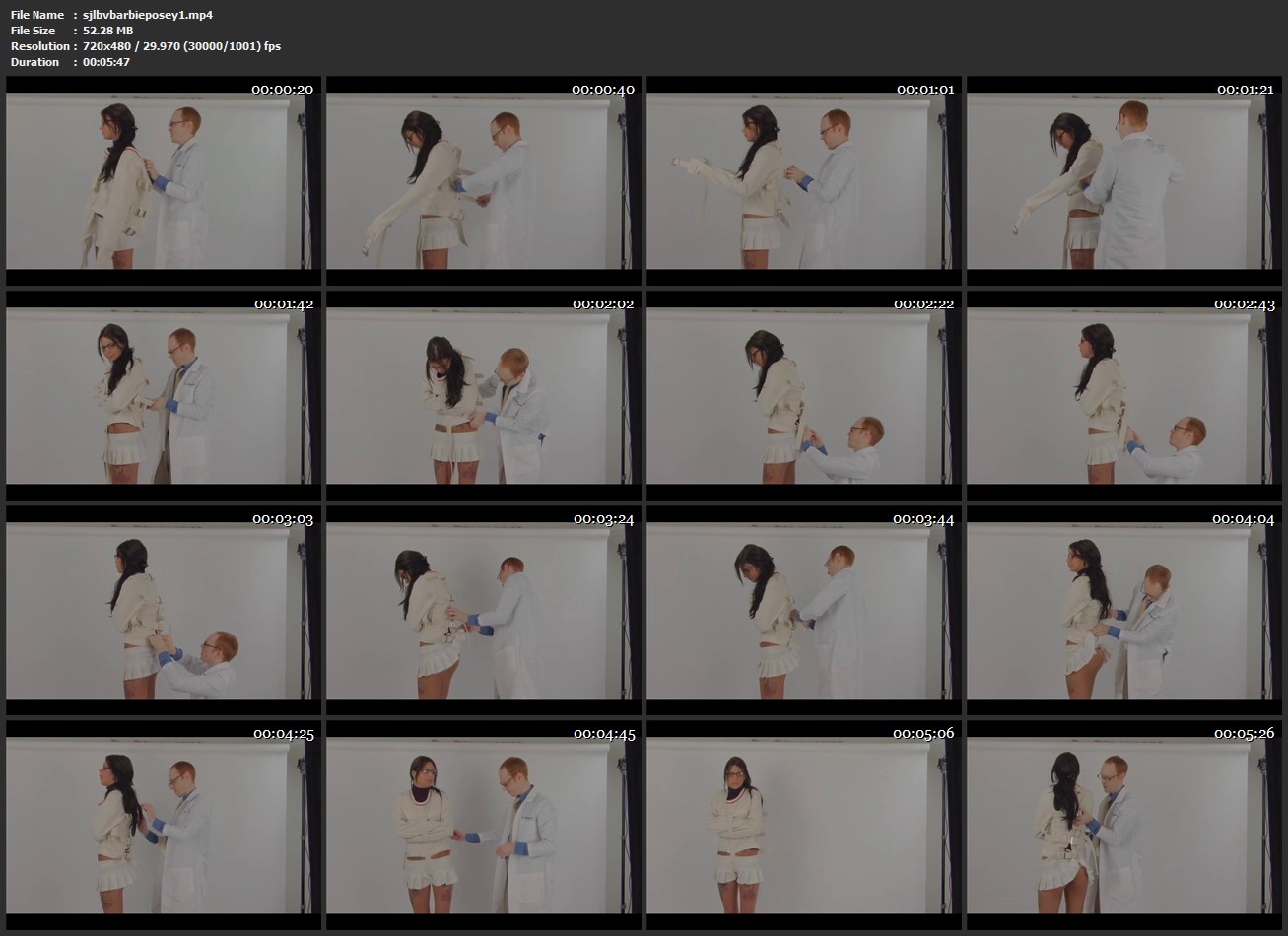Select the thumbnail frame at 00:04:25
1288x936 pixels.
point(164,826)
